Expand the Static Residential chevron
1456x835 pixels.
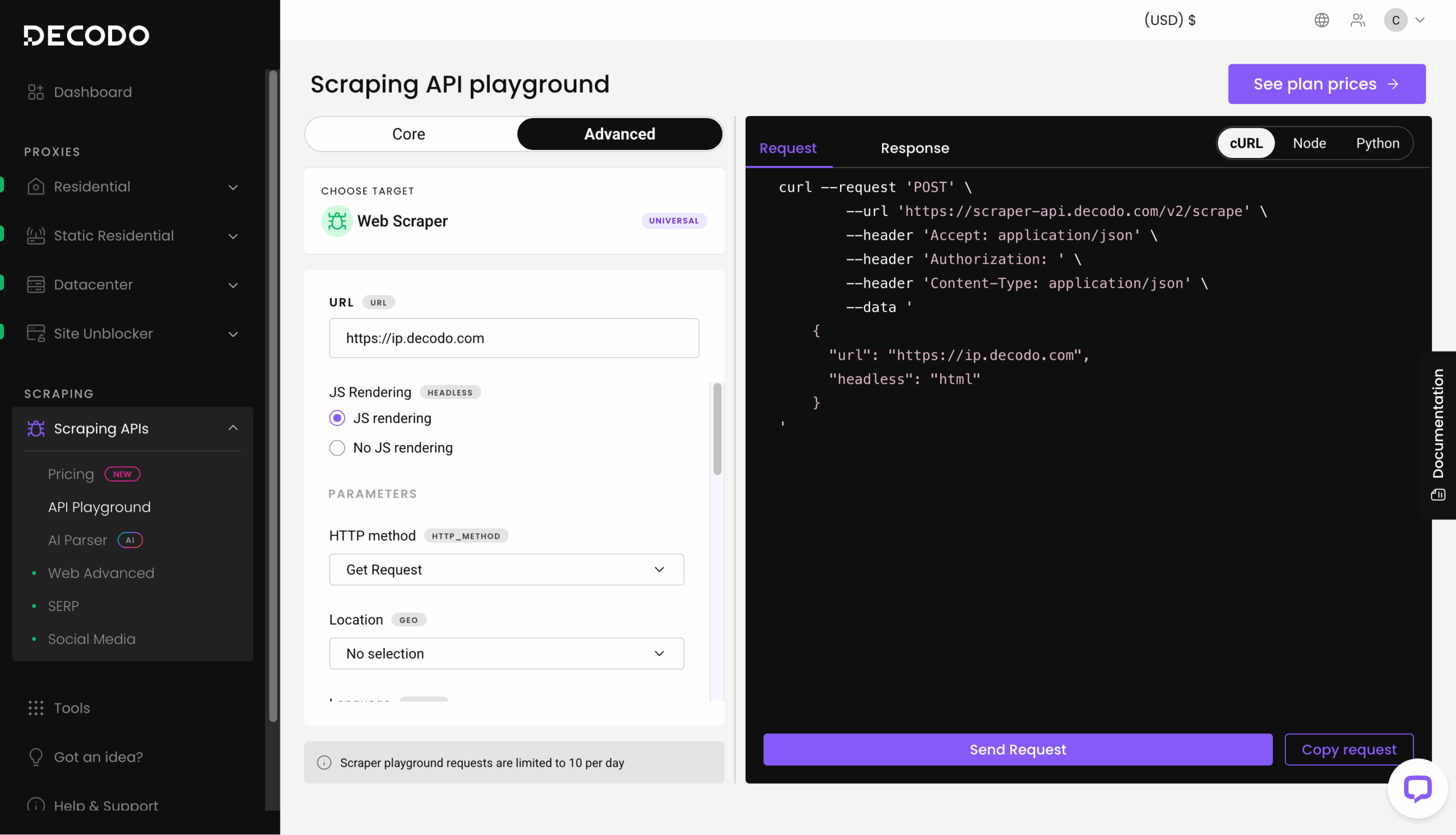[233, 236]
